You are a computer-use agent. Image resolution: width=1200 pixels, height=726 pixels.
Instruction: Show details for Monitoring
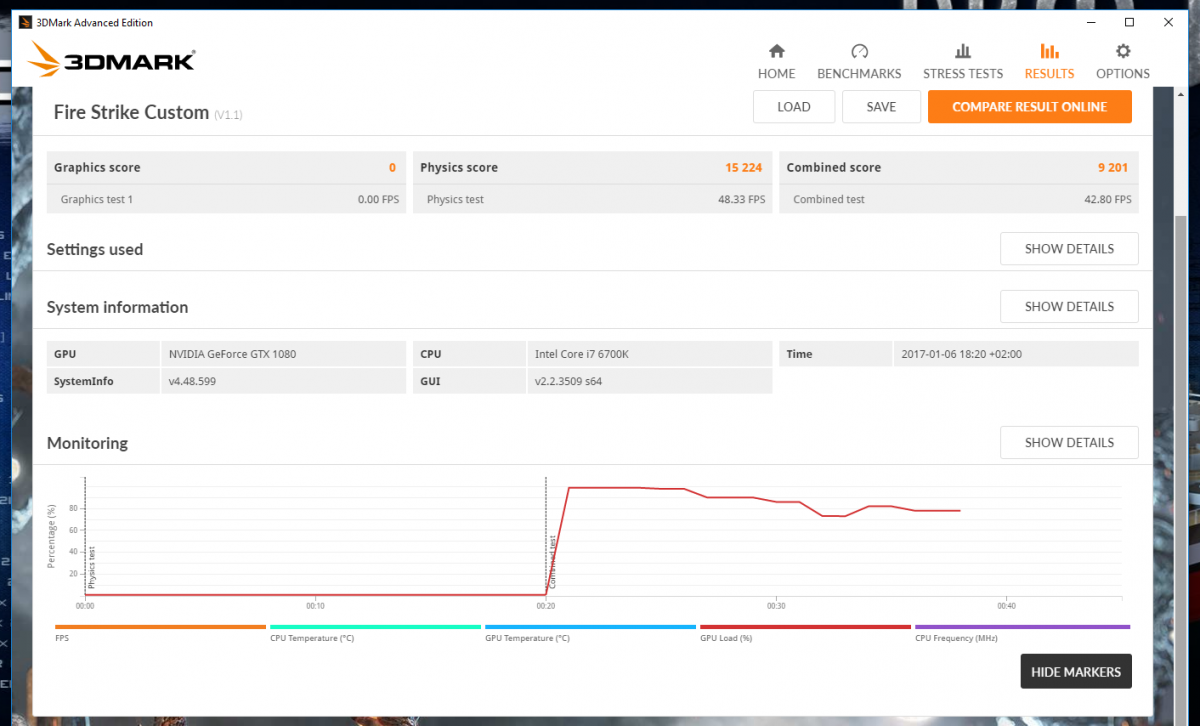pyautogui.click(x=1069, y=442)
